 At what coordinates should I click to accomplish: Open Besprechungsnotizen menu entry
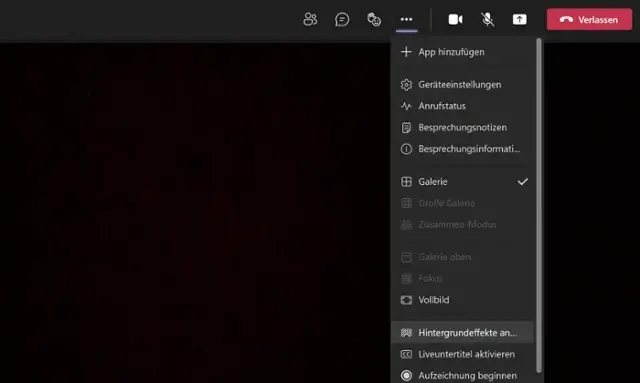coord(462,127)
